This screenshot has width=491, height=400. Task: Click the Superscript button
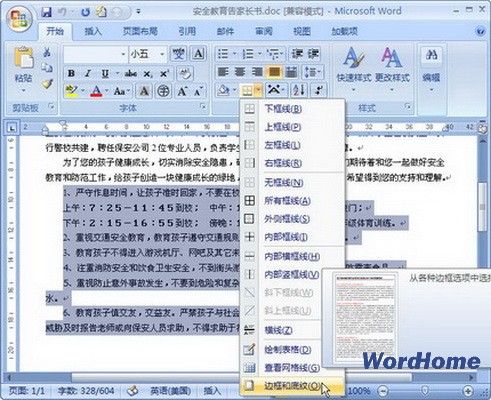pyautogui.click(x=164, y=73)
